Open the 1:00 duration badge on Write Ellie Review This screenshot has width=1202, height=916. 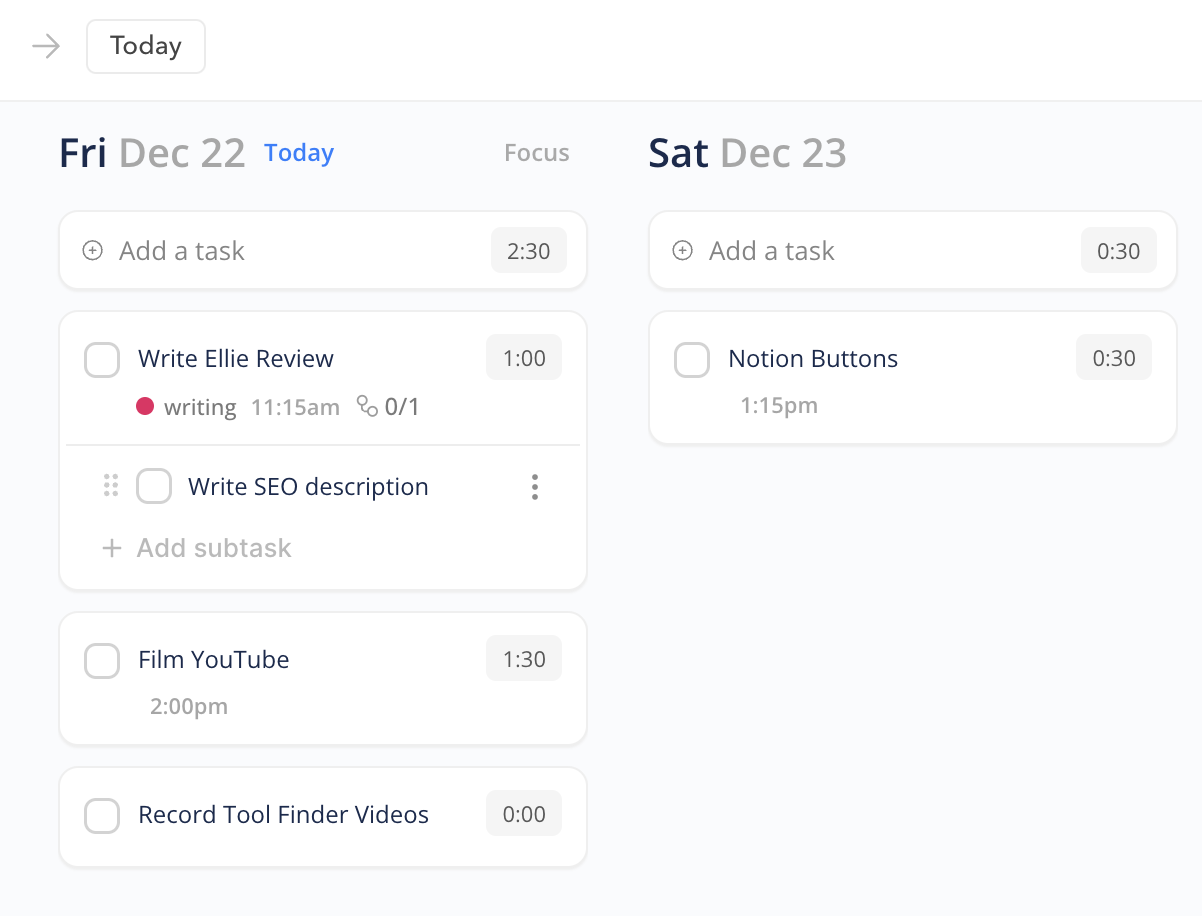tap(523, 357)
